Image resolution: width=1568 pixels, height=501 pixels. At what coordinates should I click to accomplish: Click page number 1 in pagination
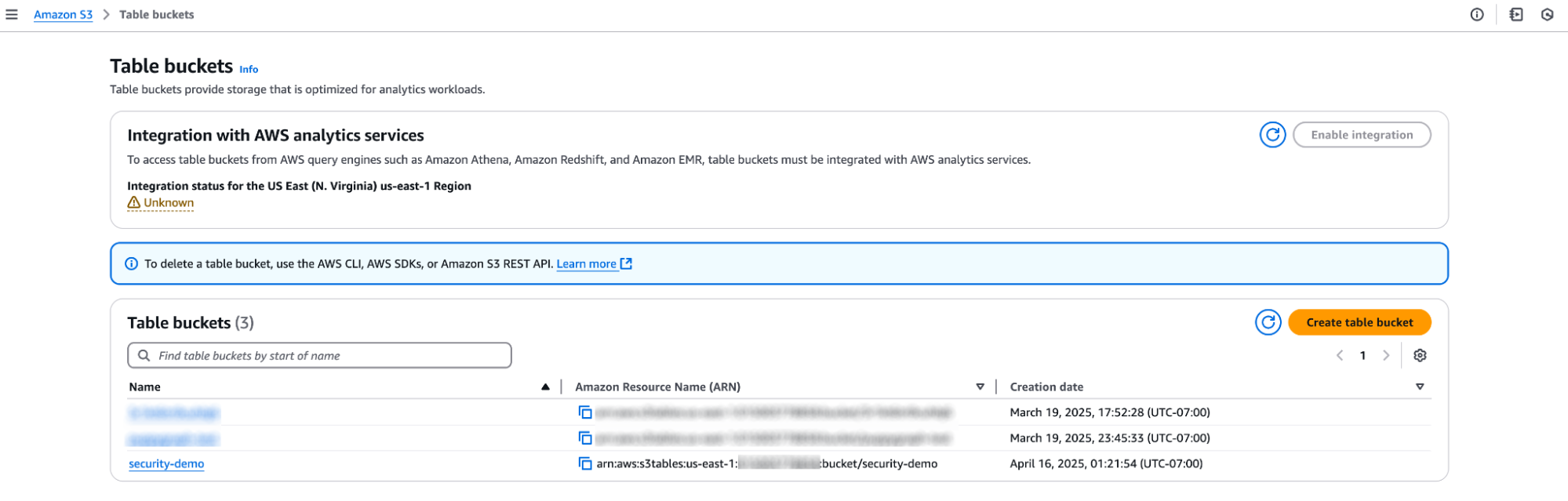(x=1362, y=355)
